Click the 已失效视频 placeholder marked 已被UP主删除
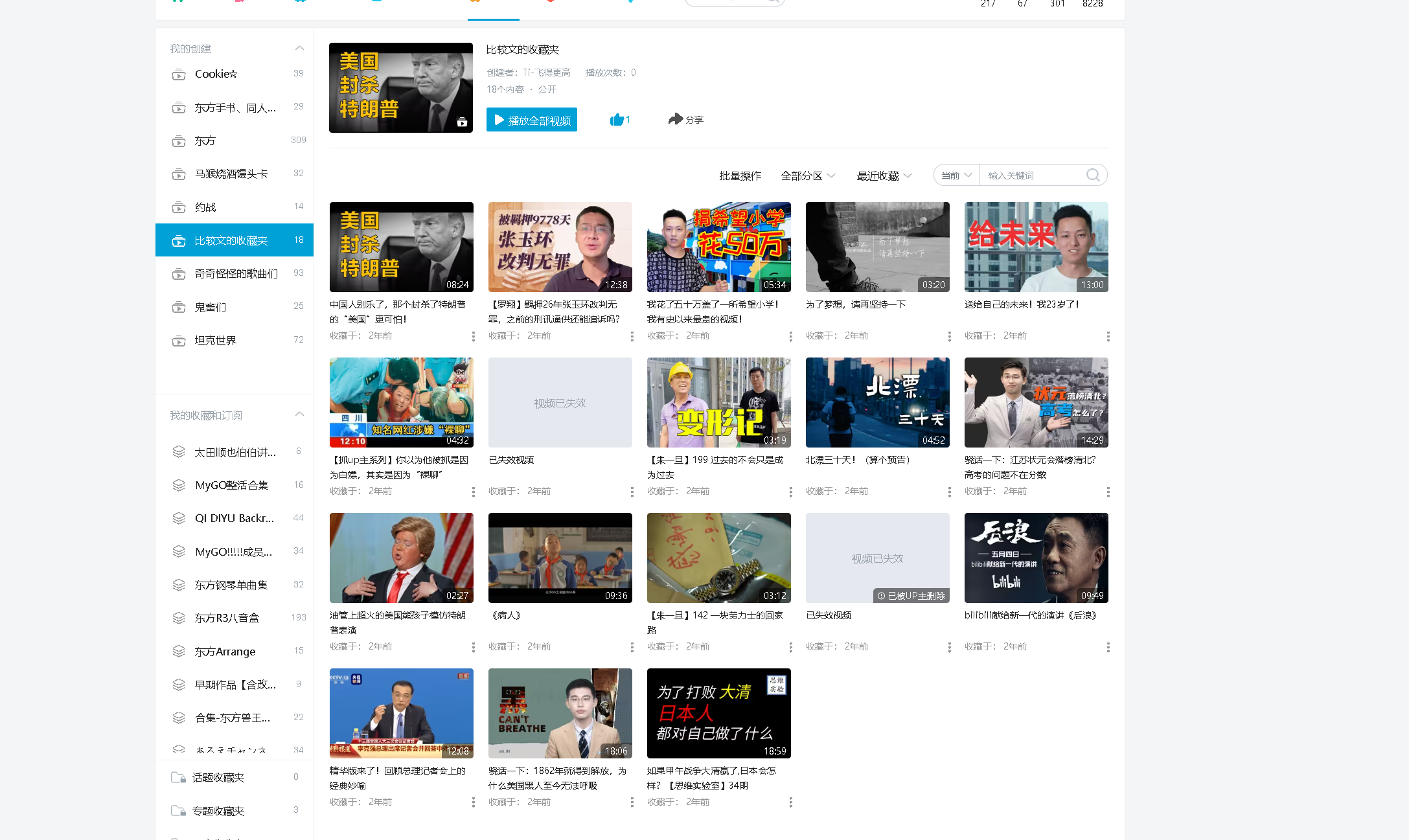Viewport: 1409px width, 840px height. (x=878, y=558)
